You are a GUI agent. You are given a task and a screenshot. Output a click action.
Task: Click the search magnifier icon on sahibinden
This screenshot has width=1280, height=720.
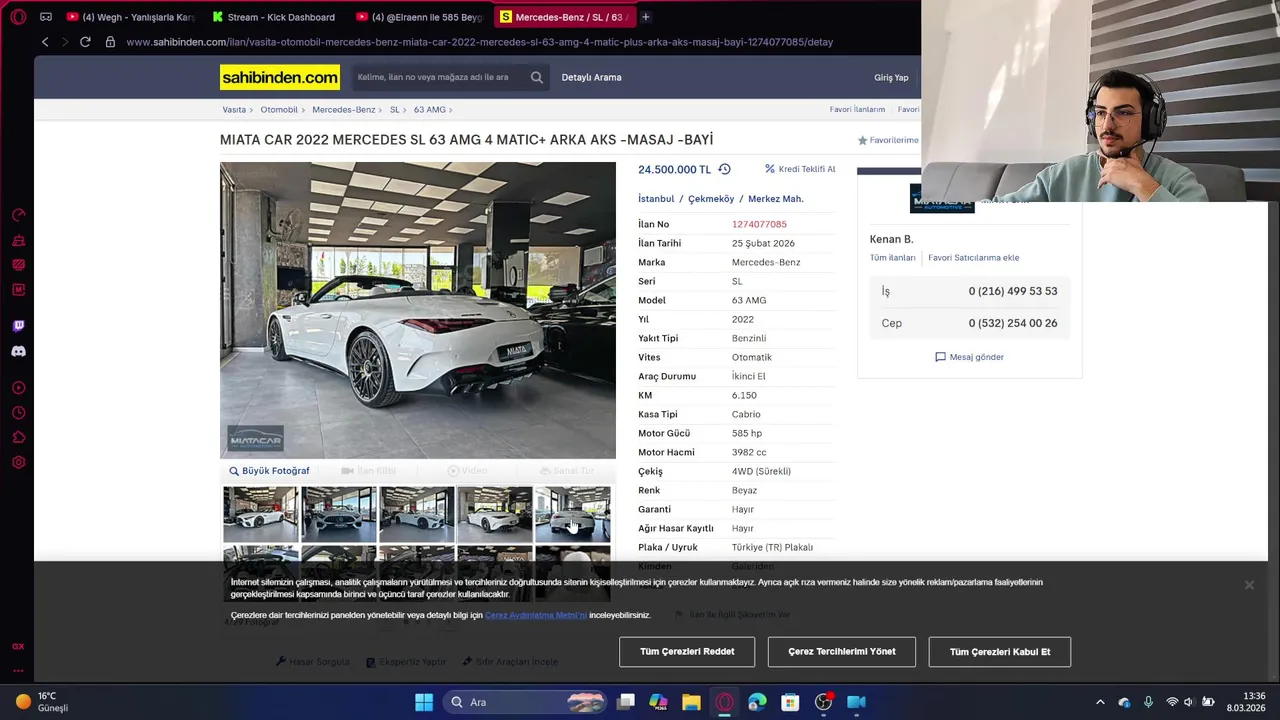(x=537, y=77)
